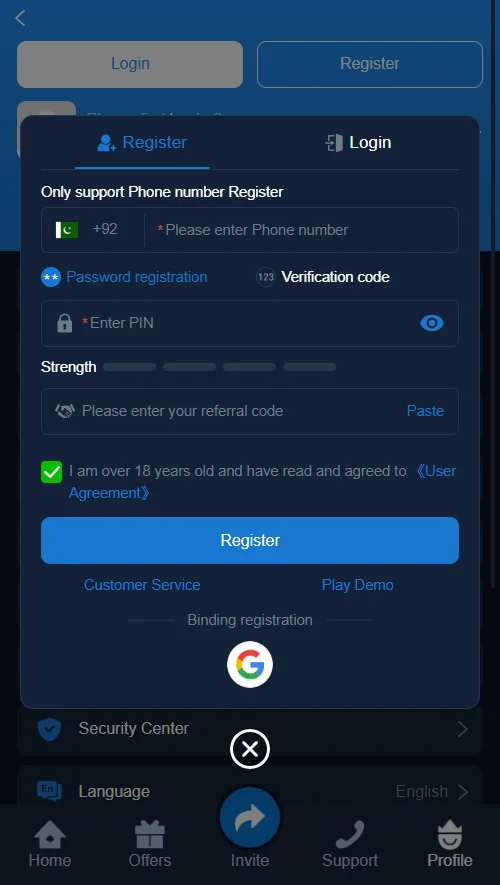The image size is (500, 885).
Task: Close the registration popup with the X circle
Action: click(249, 749)
